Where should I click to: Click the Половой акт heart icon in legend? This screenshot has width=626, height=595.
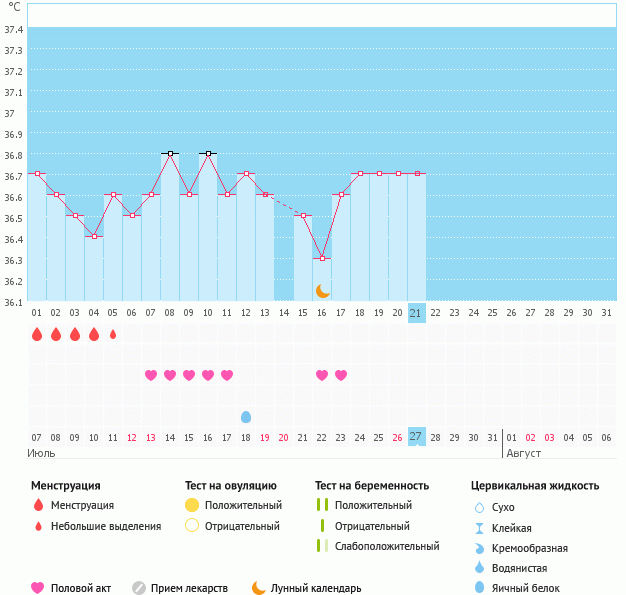pyautogui.click(x=38, y=588)
